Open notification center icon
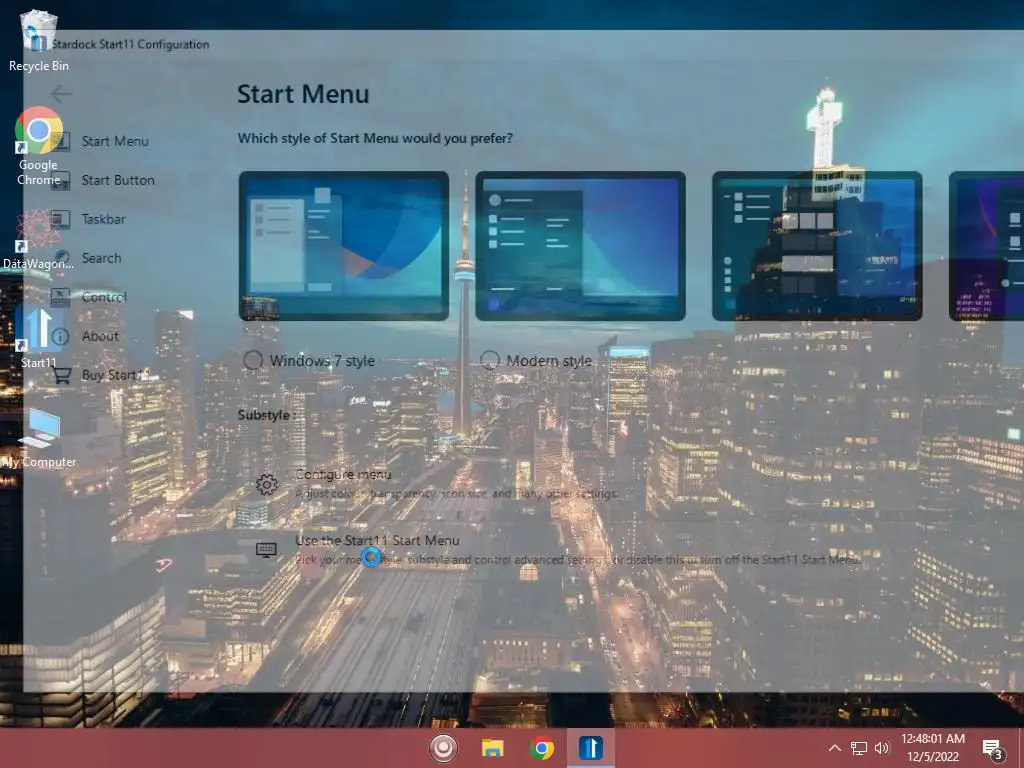 click(x=993, y=749)
